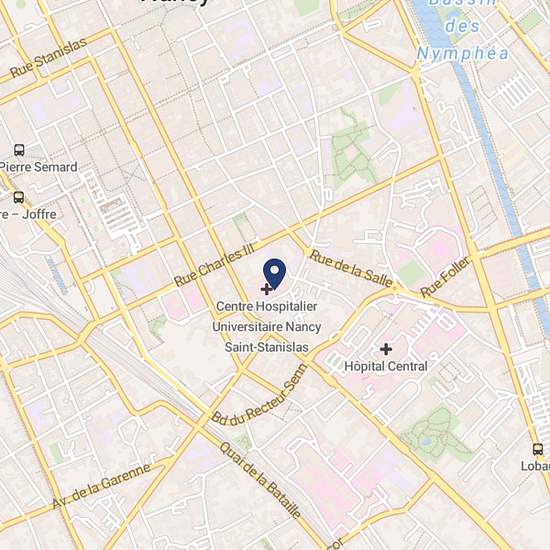Click the dark blue location pin marker
Screen dimensions: 550x550
pos(274,274)
